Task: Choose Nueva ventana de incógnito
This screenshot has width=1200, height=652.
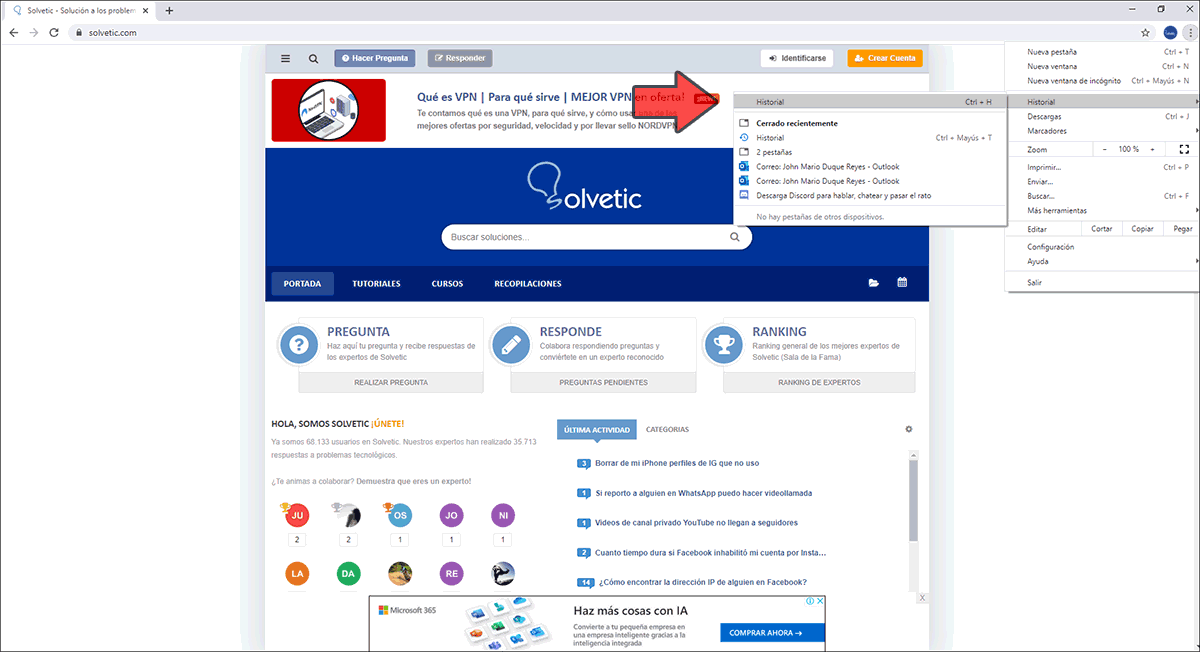Action: [1102, 81]
